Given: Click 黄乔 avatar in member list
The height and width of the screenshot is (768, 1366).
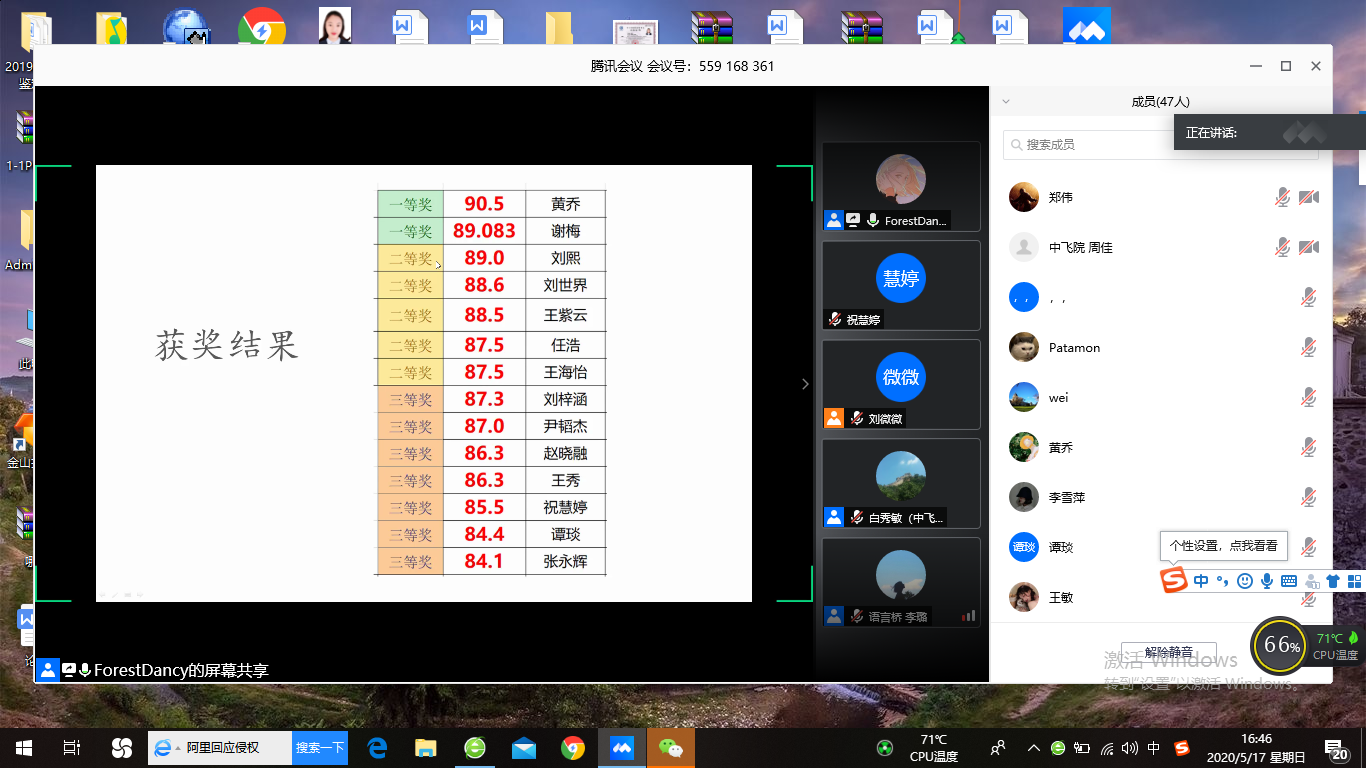Looking at the screenshot, I should [1023, 447].
